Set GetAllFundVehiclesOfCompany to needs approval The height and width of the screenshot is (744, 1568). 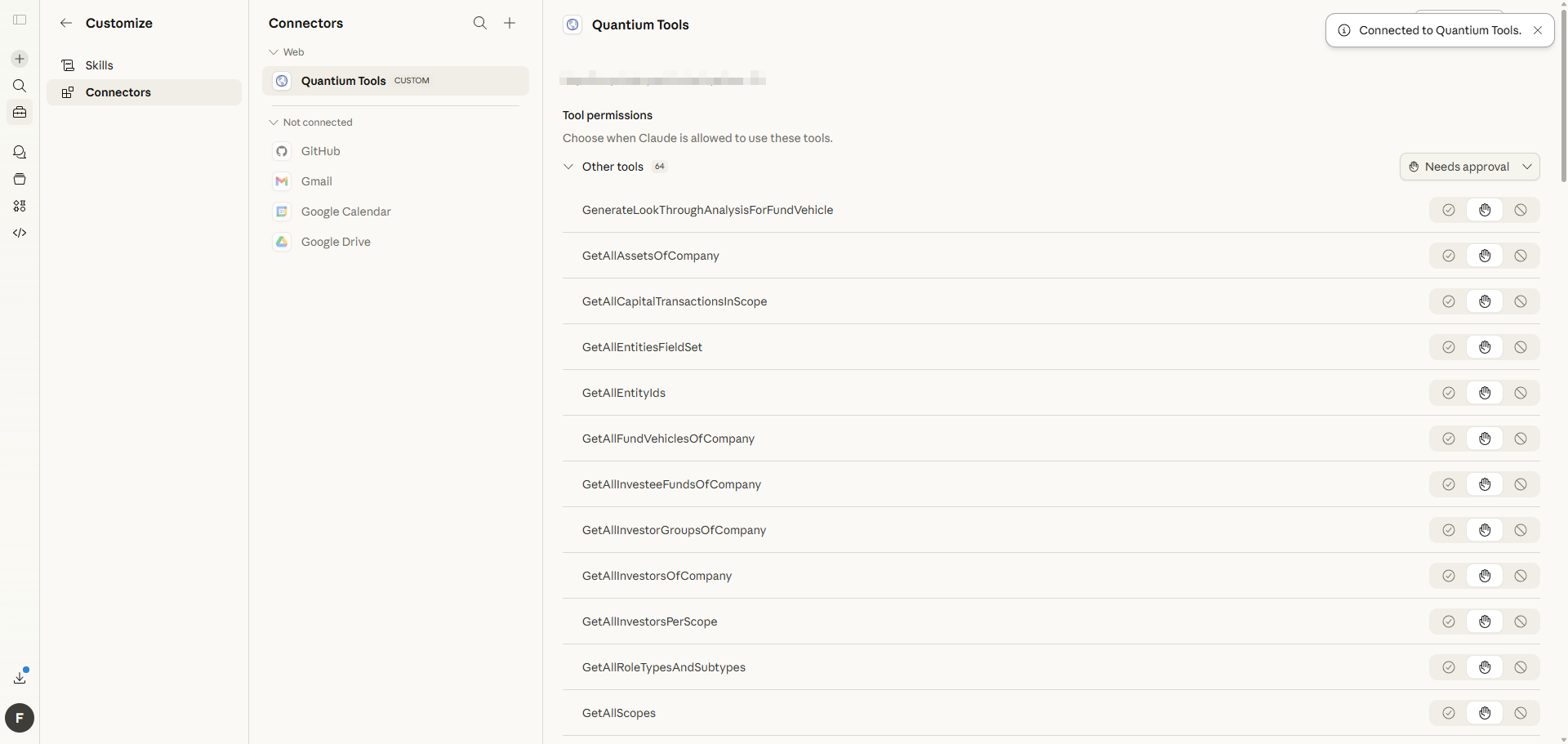(1485, 439)
